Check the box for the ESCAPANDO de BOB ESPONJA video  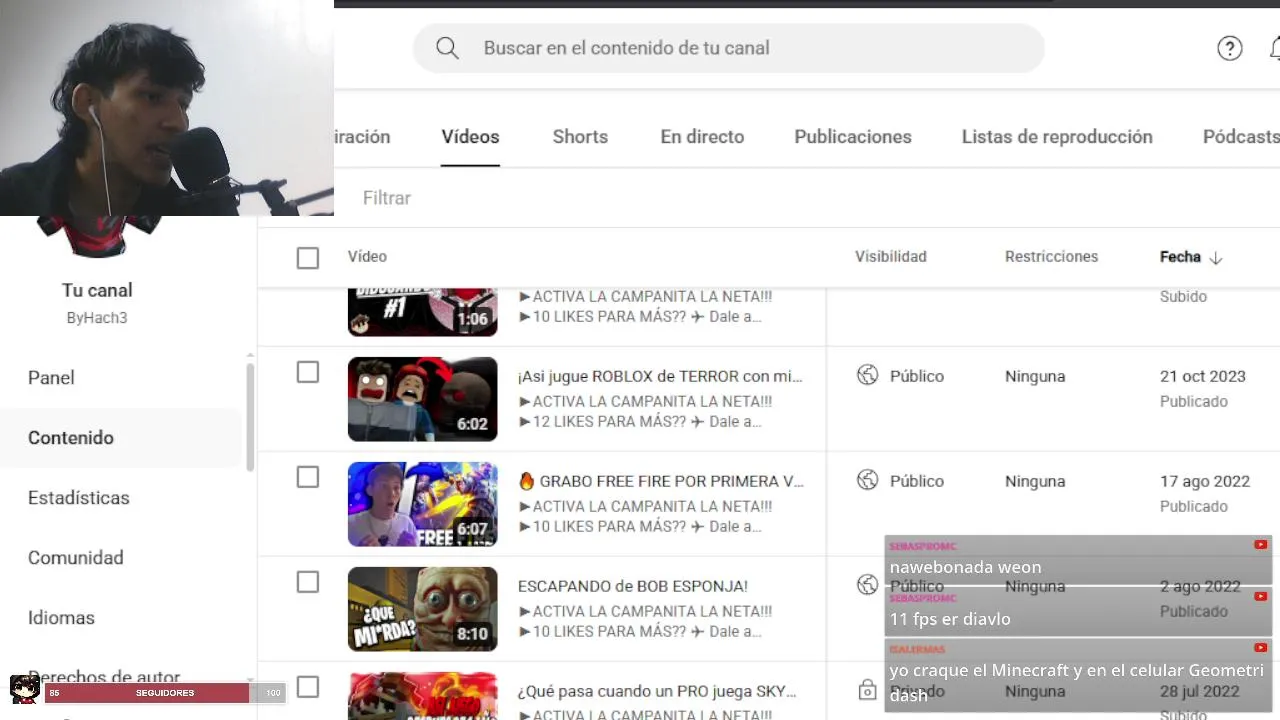[x=308, y=582]
